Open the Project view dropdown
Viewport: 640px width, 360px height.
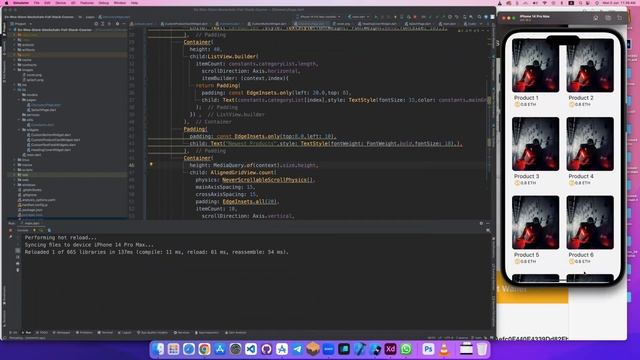click(x=20, y=24)
